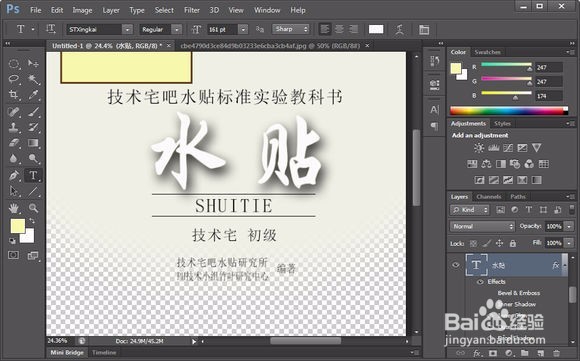
Task: Open the Mini Bridge tab
Action: (x=67, y=352)
